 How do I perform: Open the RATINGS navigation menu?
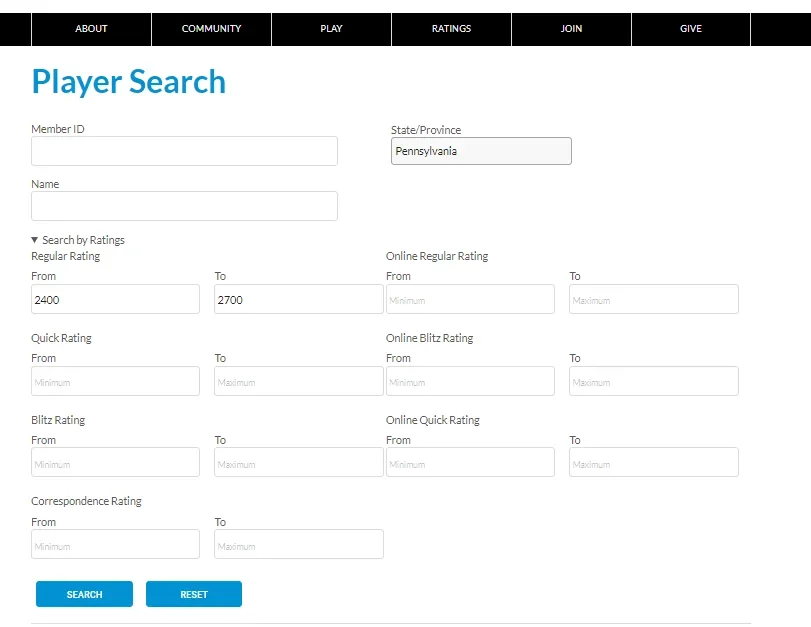(x=451, y=29)
